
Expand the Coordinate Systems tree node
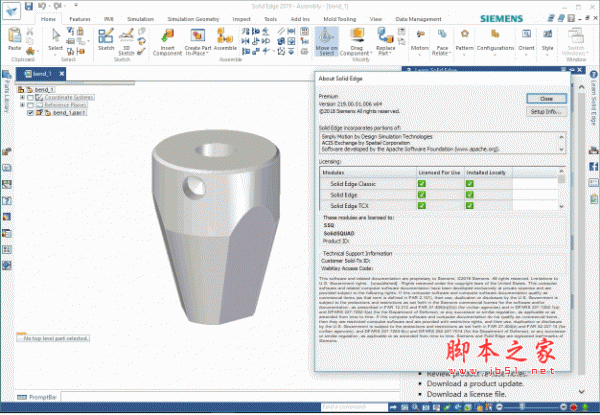coord(23,98)
